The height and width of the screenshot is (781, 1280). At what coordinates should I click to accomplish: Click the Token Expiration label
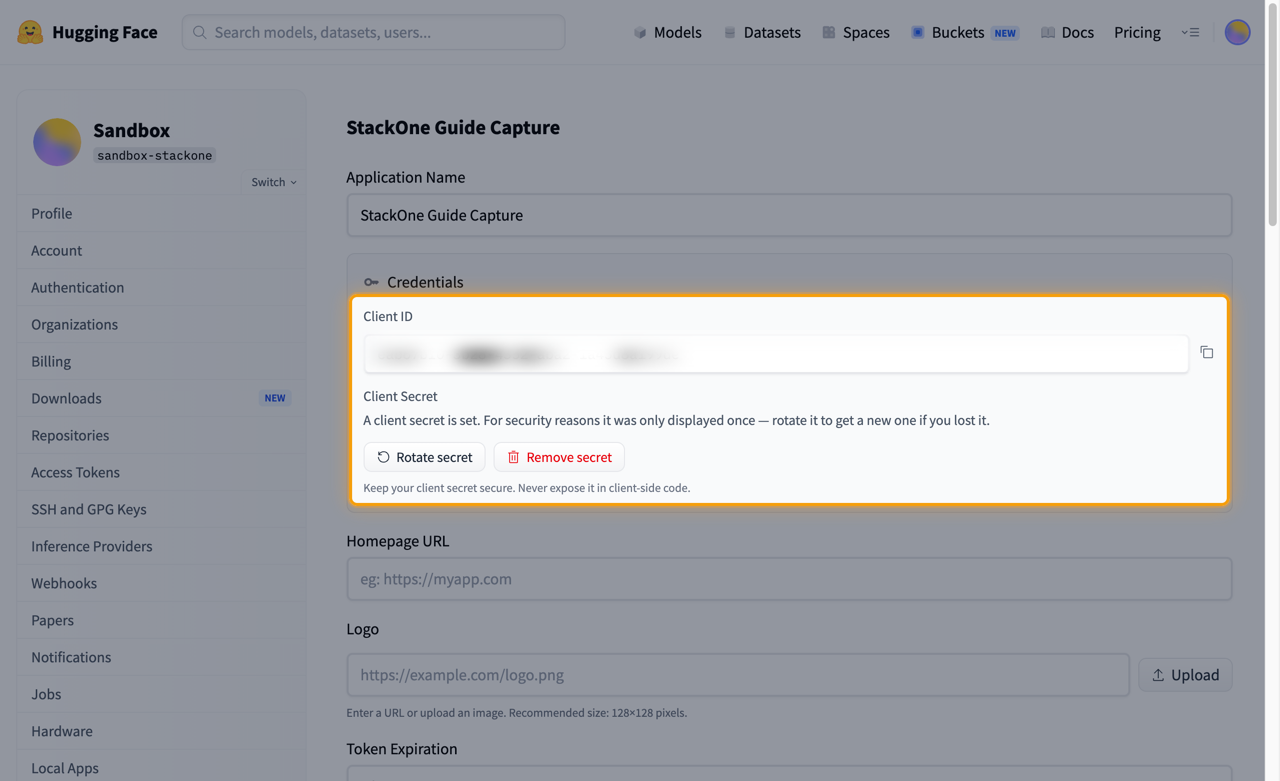[402, 749]
